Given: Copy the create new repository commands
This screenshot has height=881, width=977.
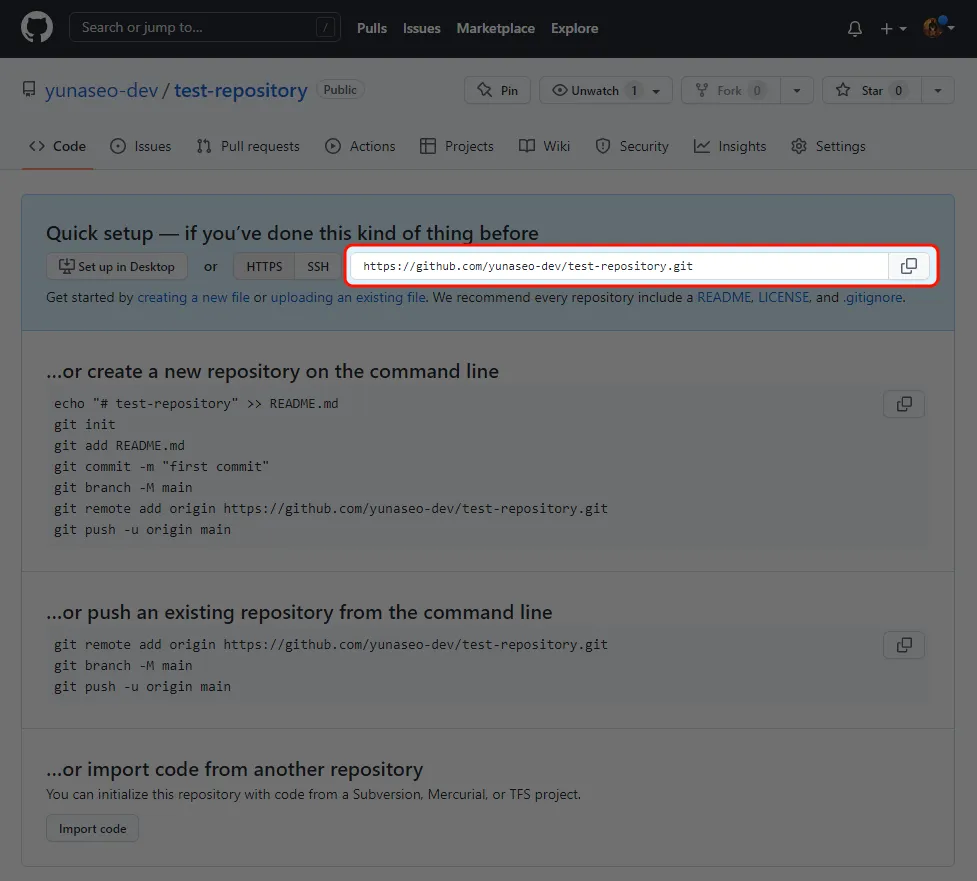Looking at the screenshot, I should pyautogui.click(x=904, y=404).
